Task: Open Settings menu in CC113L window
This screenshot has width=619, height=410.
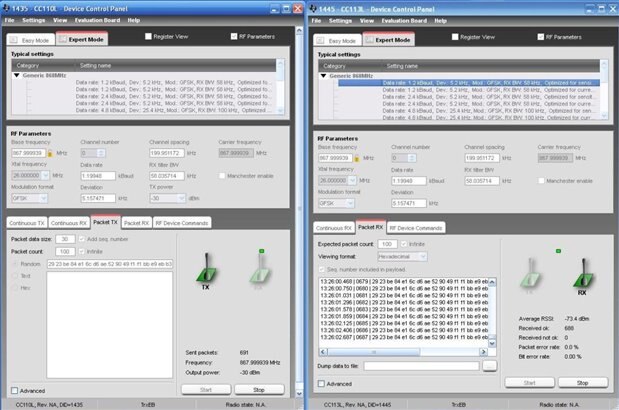Action: pos(340,21)
